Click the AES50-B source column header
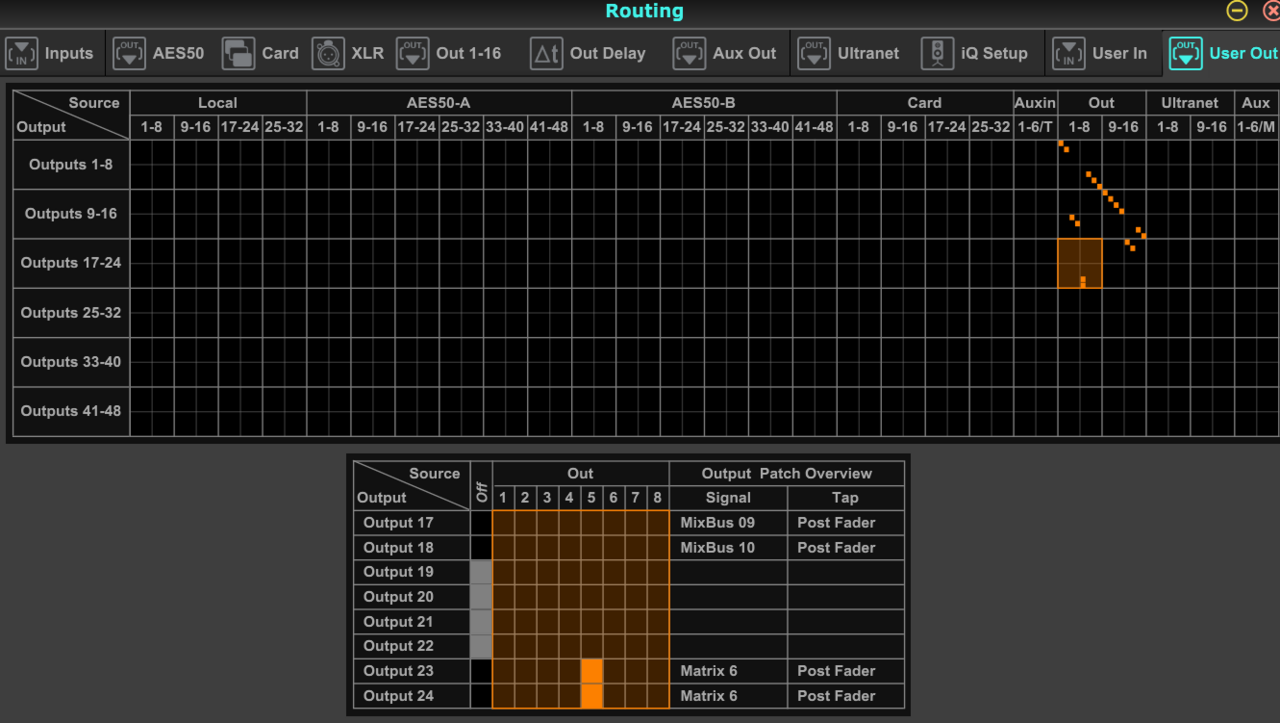 coord(704,103)
